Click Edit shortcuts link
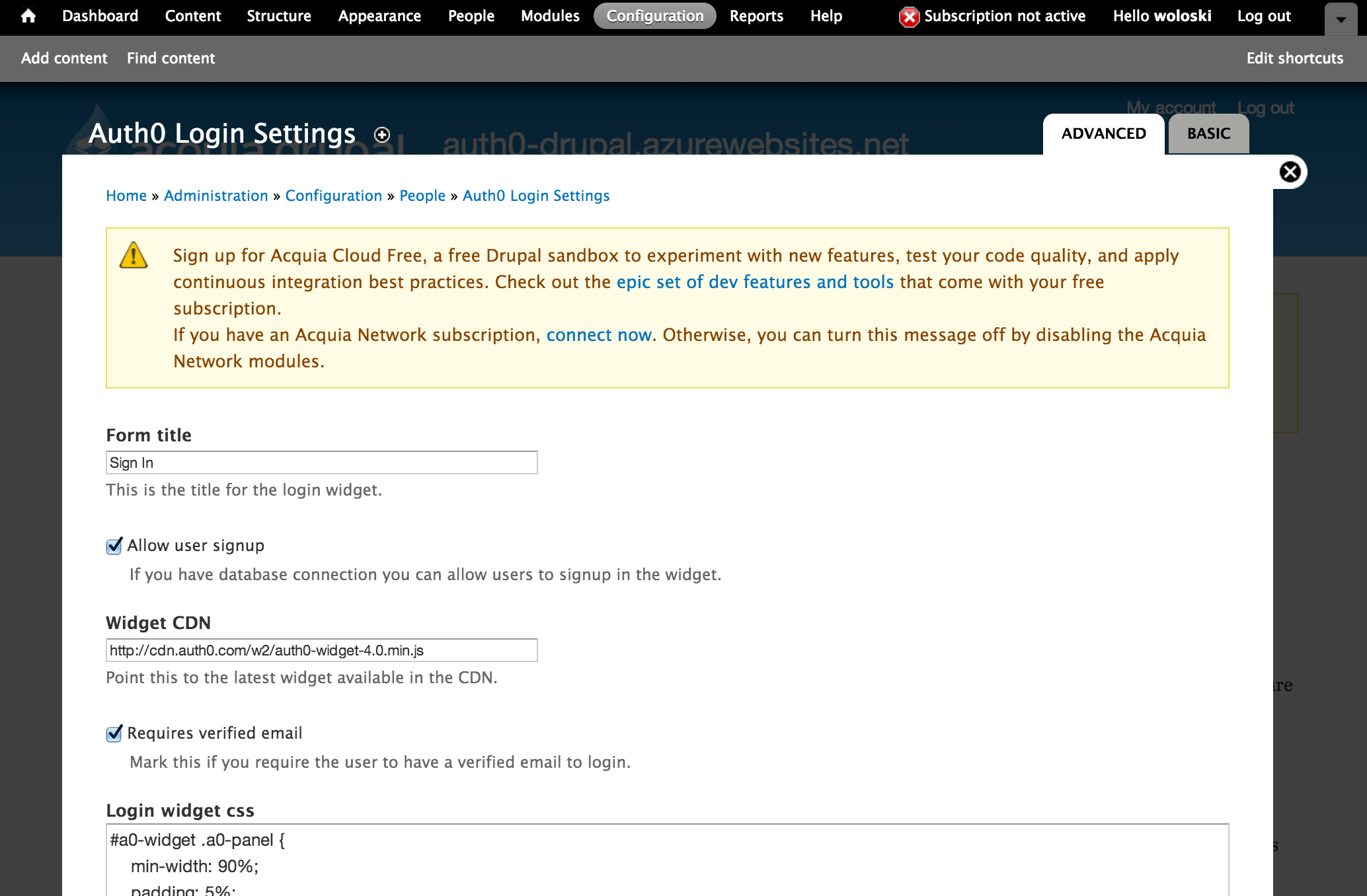Viewport: 1367px width, 896px height. coord(1294,58)
